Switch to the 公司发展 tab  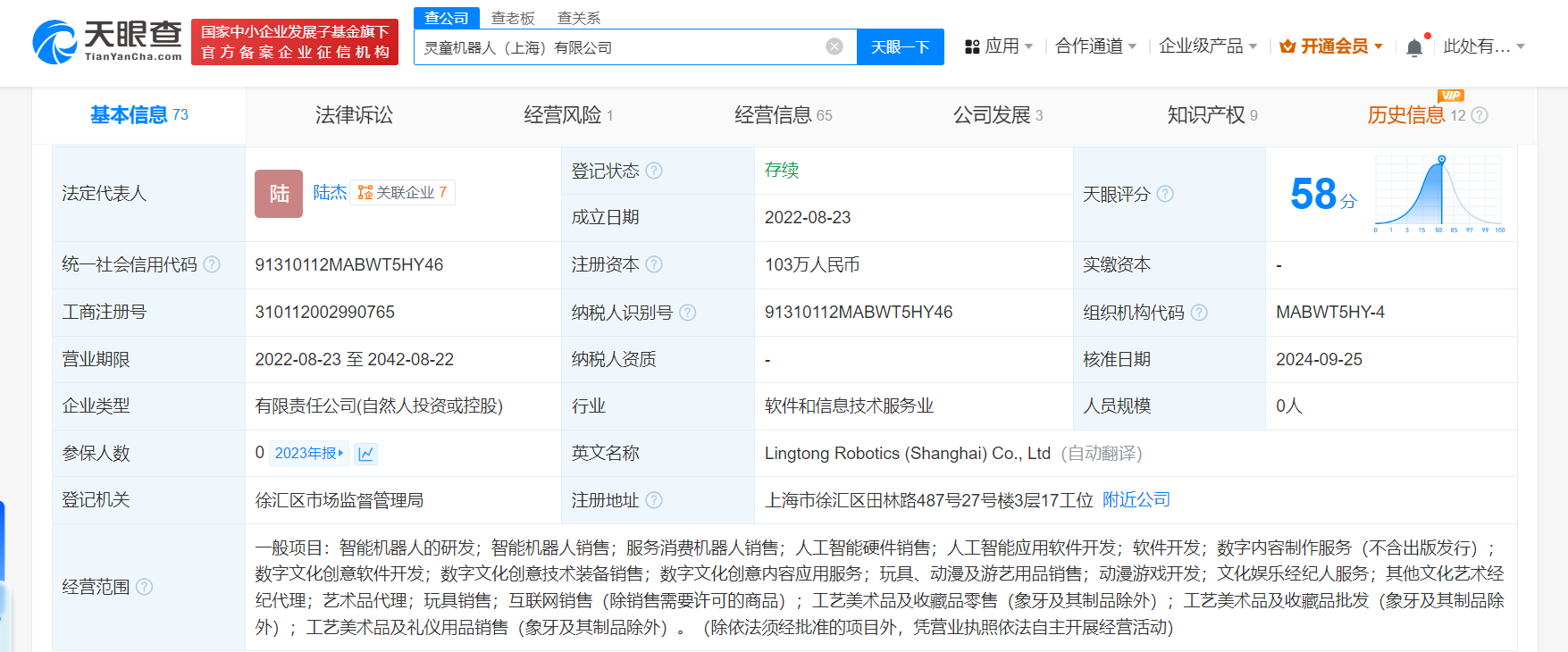click(998, 115)
